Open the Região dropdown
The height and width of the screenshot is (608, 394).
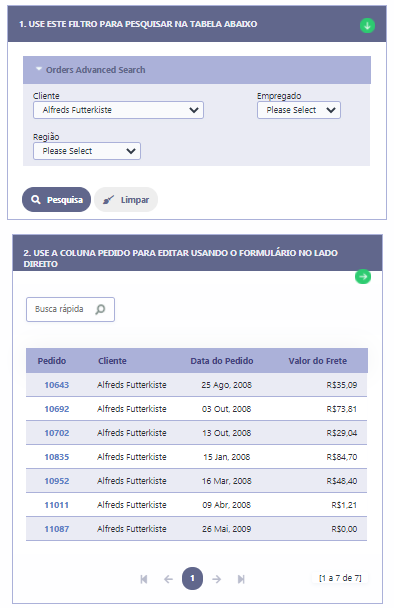[87, 151]
